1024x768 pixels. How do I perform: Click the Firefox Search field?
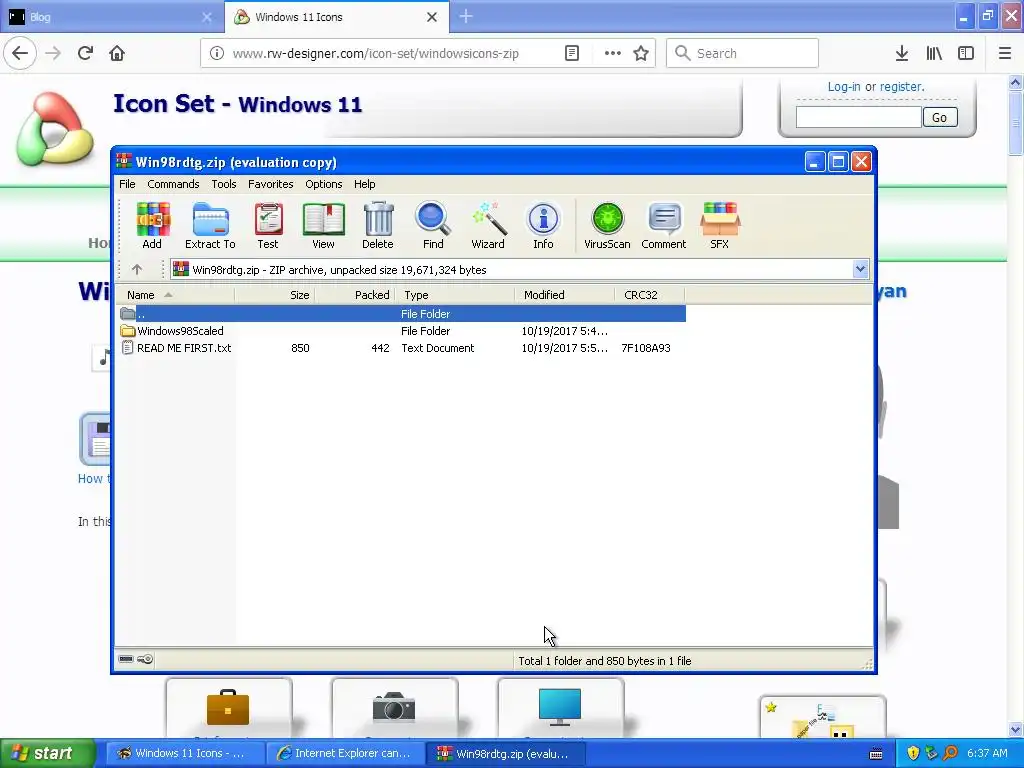(742, 54)
